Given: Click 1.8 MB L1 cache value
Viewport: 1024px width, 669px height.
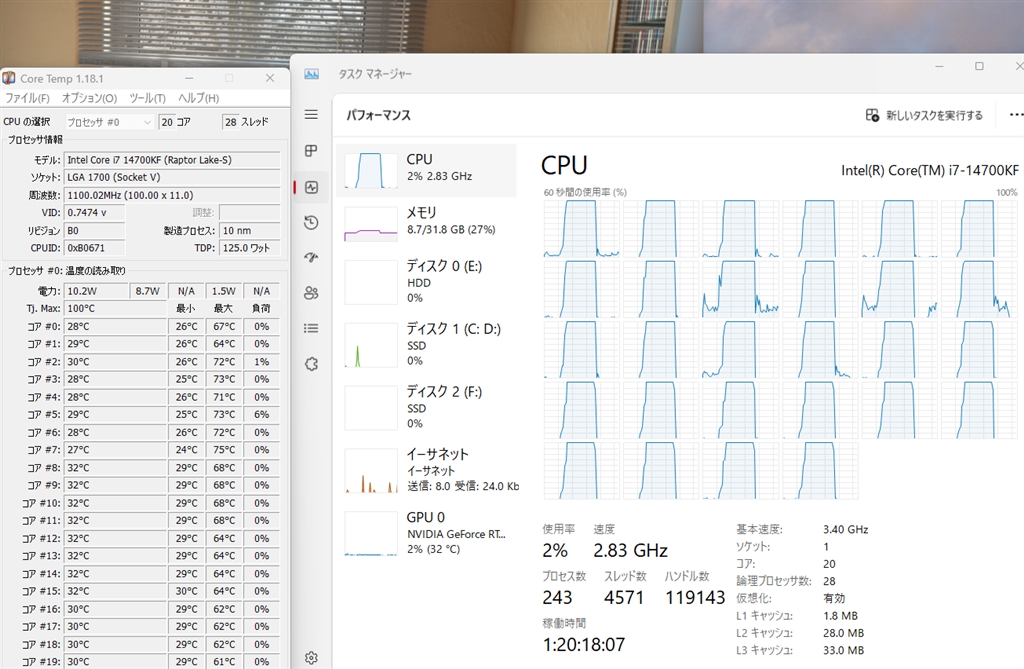Looking at the screenshot, I should pos(840,615).
